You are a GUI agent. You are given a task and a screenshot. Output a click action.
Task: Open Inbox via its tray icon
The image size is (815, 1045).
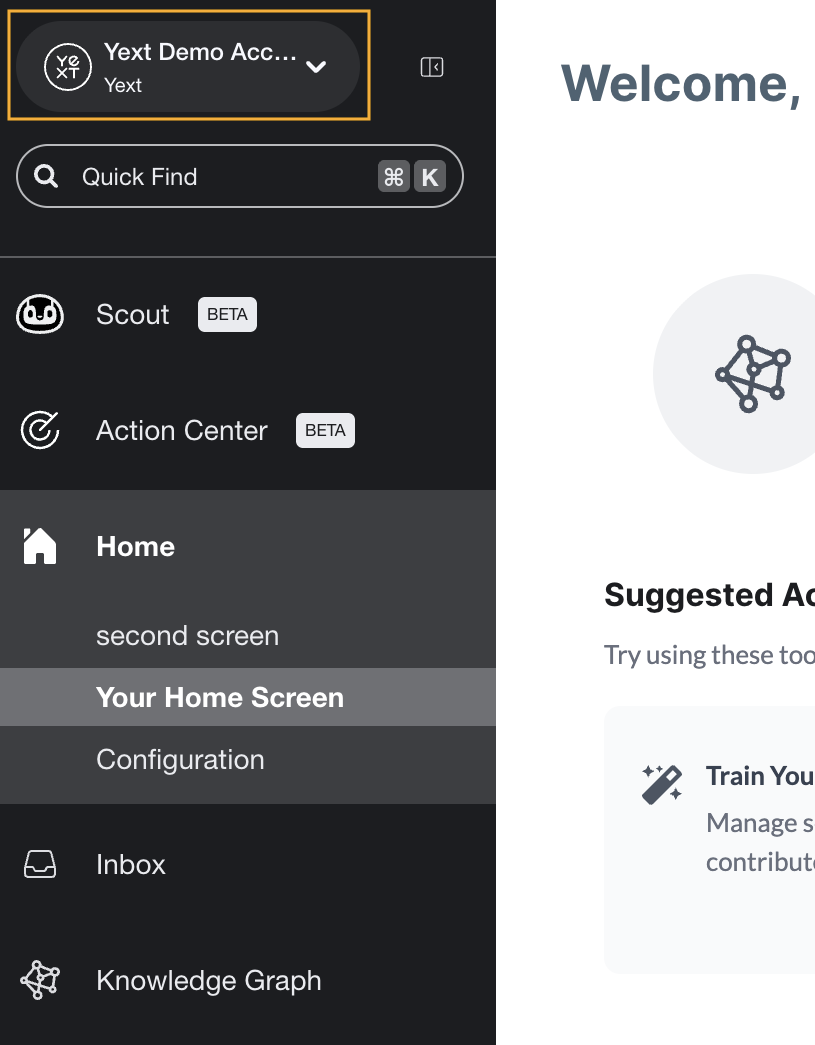40,864
